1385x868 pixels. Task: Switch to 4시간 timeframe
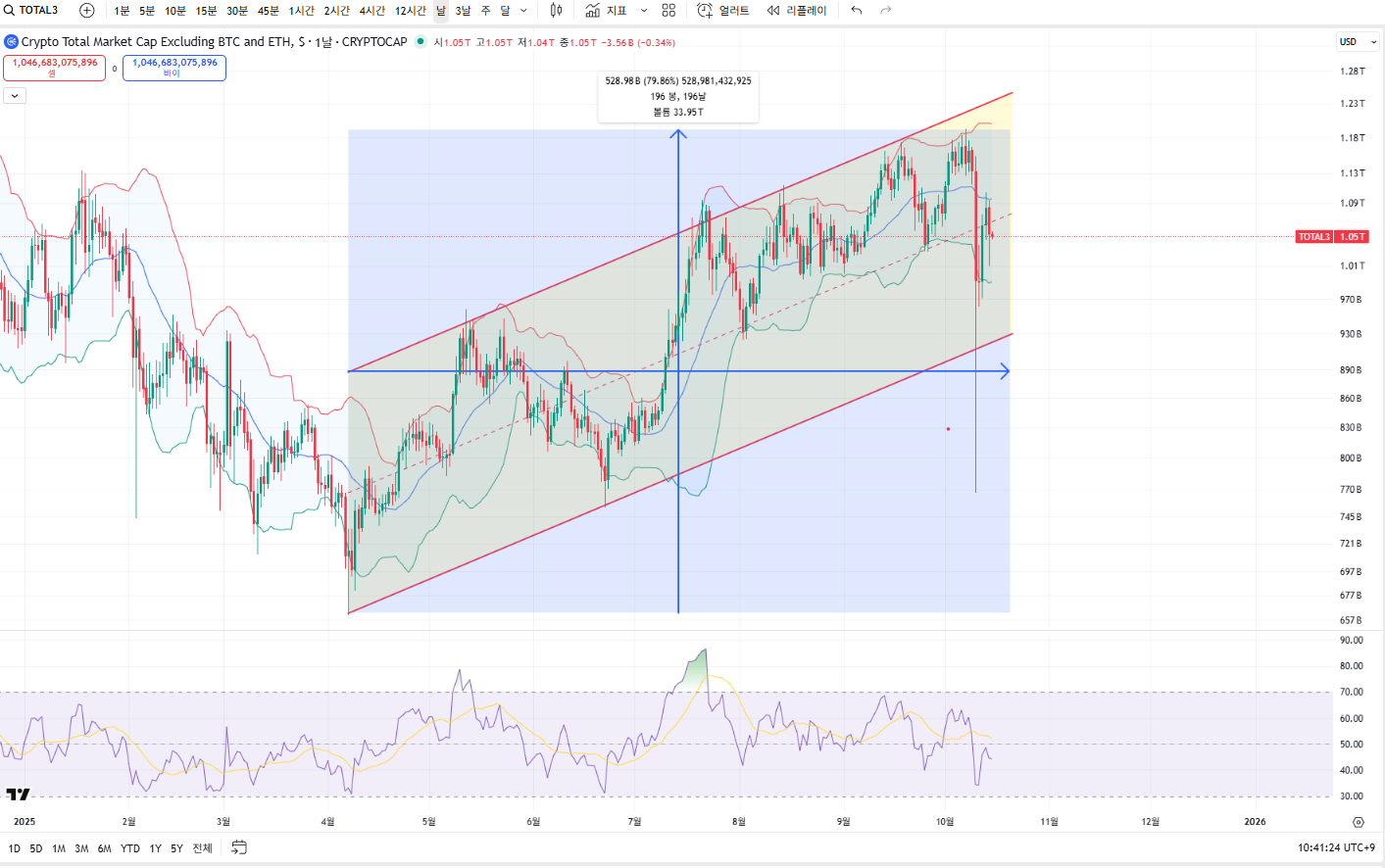[x=372, y=11]
